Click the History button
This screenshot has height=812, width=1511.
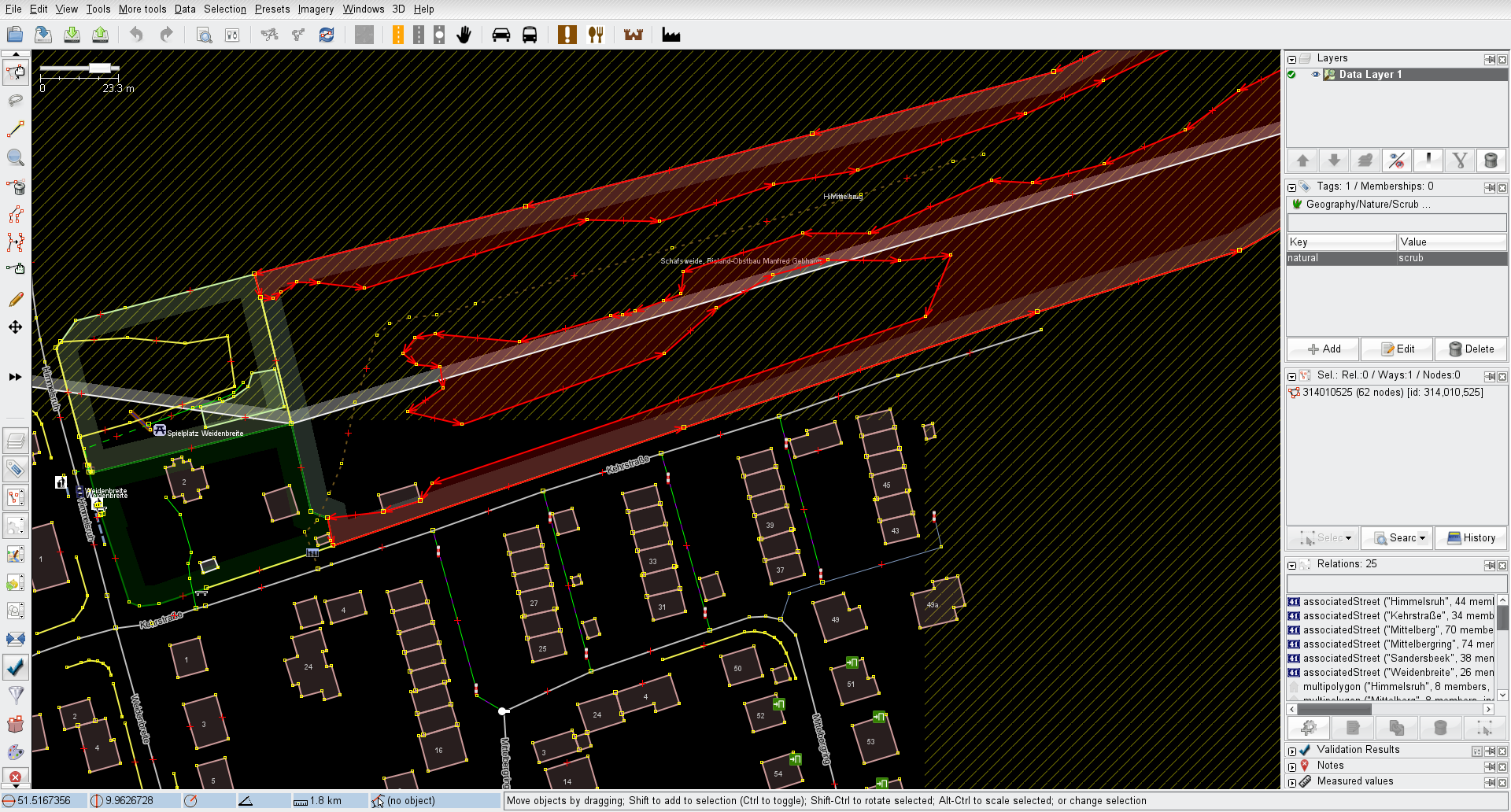click(1470, 538)
